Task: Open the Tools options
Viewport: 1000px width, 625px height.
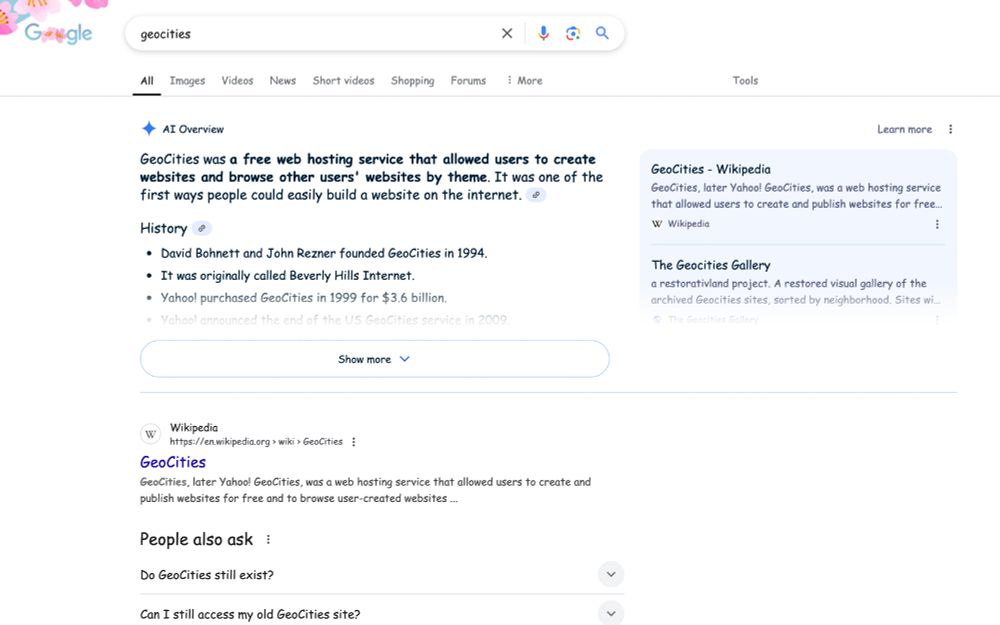Action: pos(745,80)
